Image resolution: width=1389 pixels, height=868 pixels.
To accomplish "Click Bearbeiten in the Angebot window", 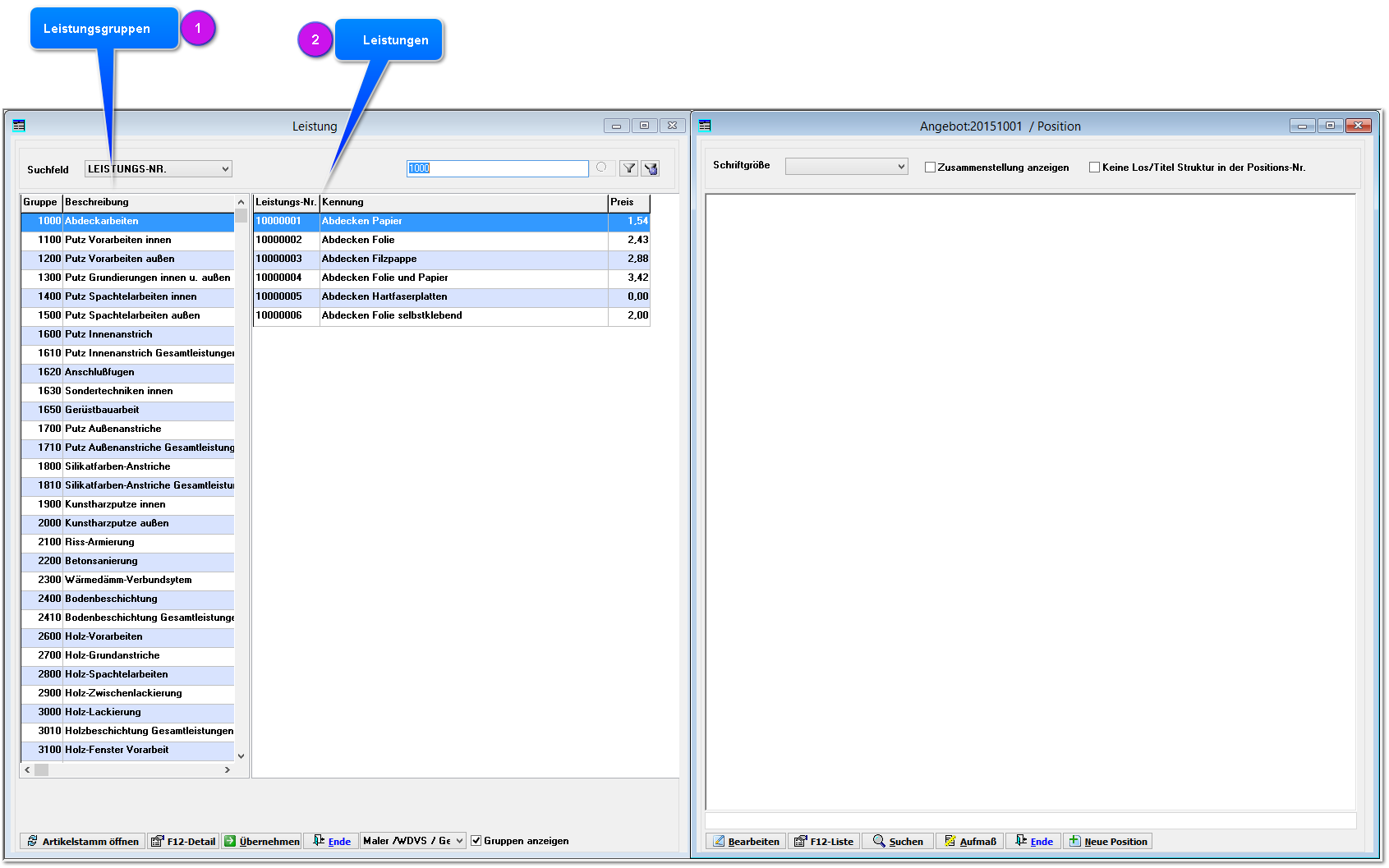I will [x=746, y=841].
